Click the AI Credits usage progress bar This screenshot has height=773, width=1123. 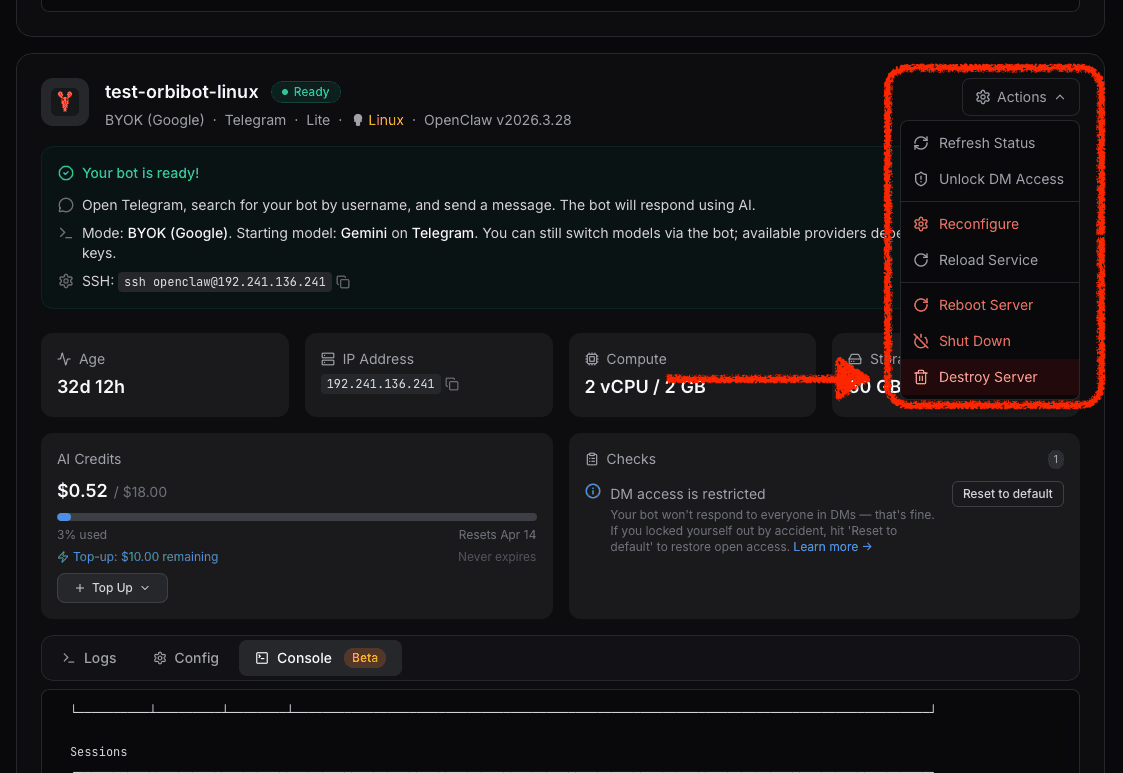pyautogui.click(x=297, y=517)
